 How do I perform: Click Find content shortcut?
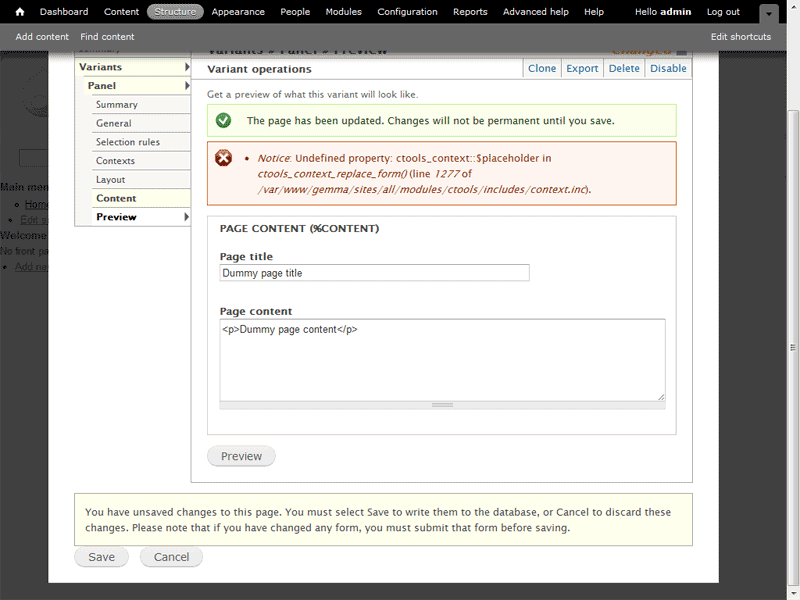pos(107,37)
